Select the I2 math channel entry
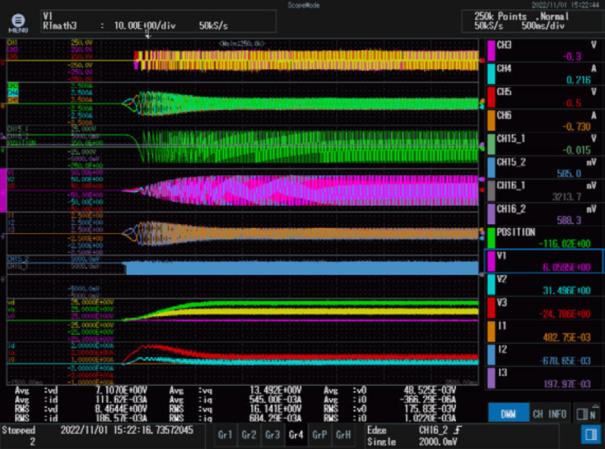 tap(544, 355)
